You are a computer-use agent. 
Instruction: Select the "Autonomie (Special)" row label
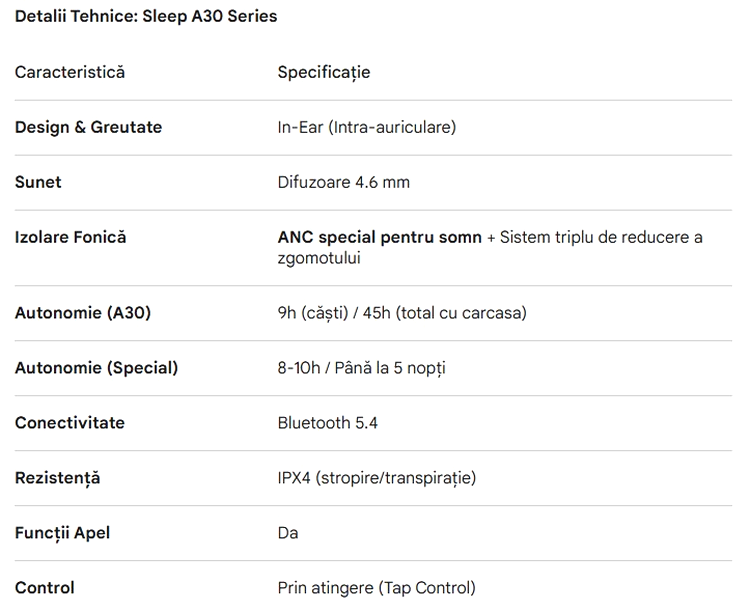(96, 368)
